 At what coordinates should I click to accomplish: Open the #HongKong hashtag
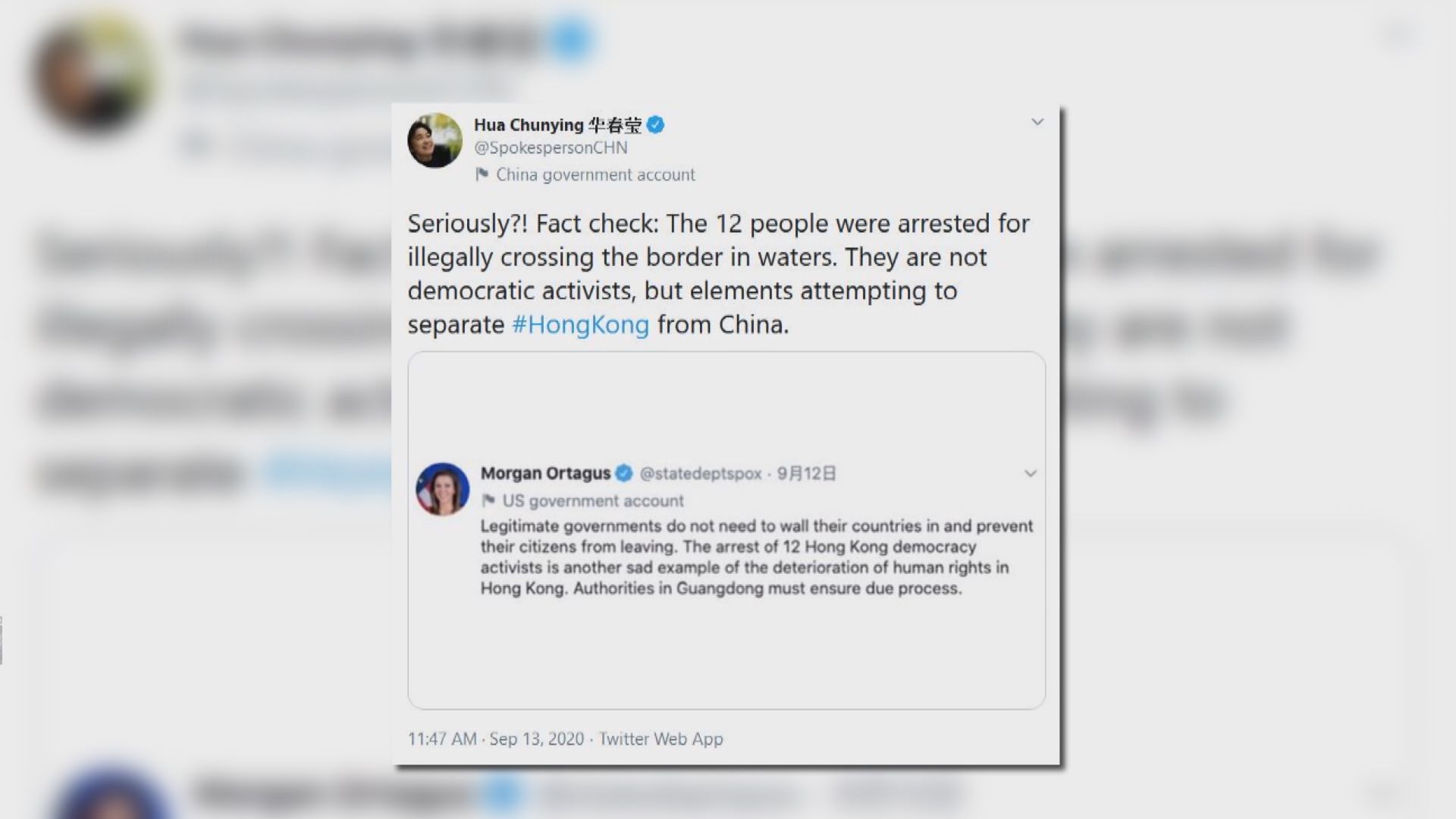581,325
